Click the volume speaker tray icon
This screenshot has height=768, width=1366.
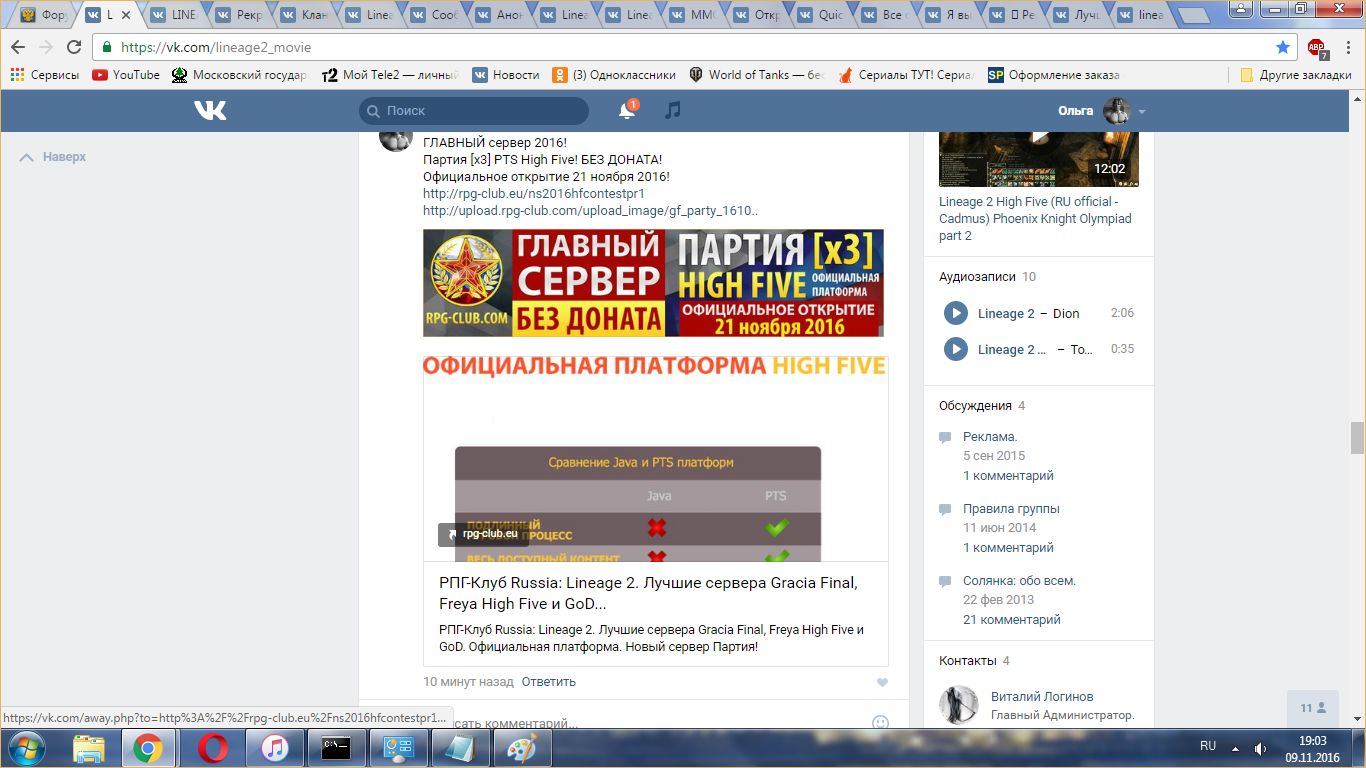coord(1261,748)
